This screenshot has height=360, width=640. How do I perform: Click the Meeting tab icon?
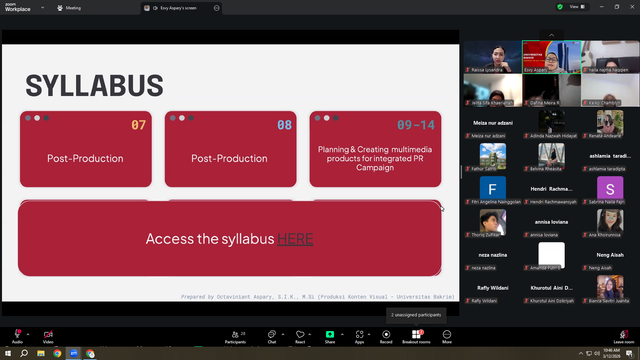tap(60, 8)
